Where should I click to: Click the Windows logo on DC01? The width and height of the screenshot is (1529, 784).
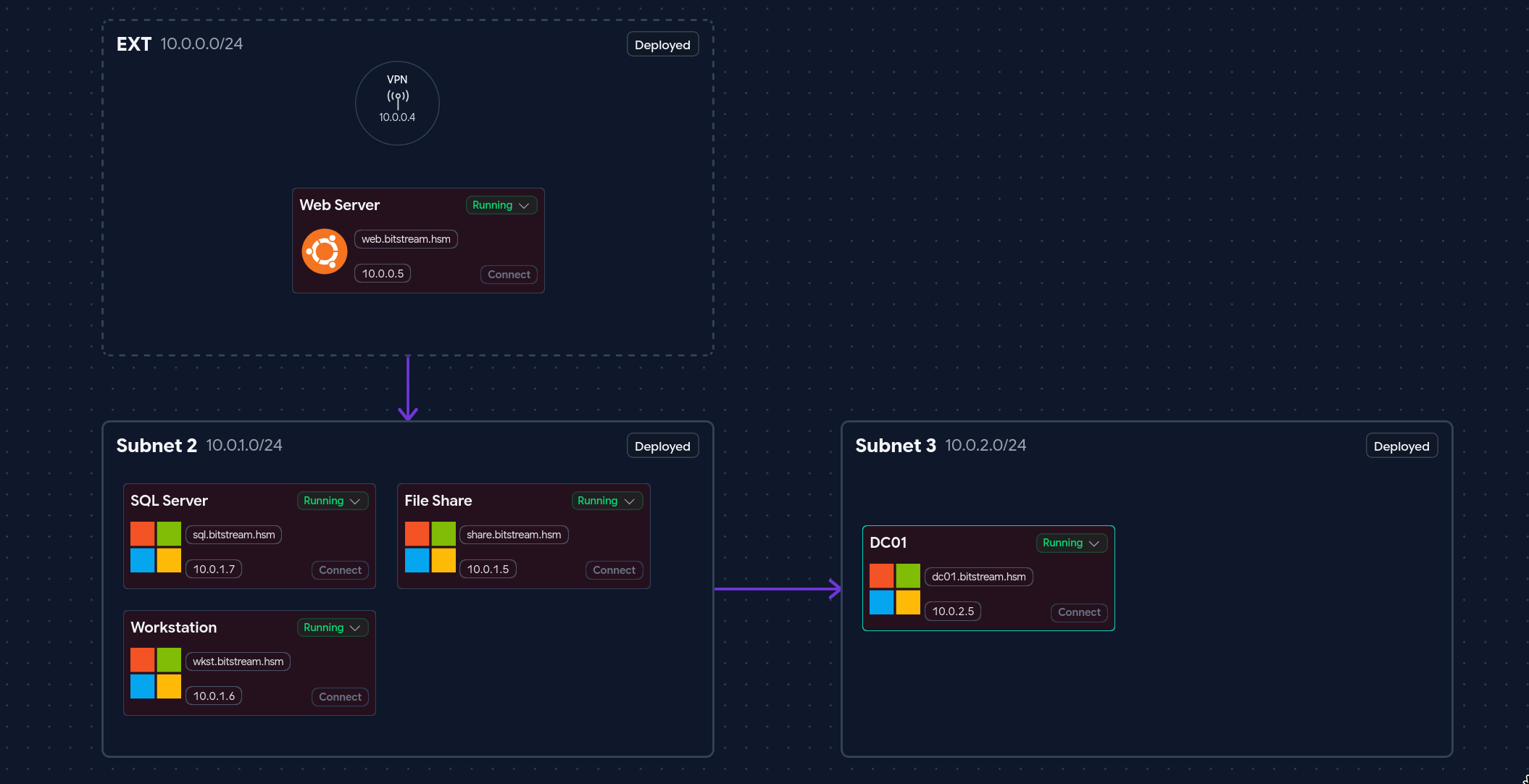895,589
